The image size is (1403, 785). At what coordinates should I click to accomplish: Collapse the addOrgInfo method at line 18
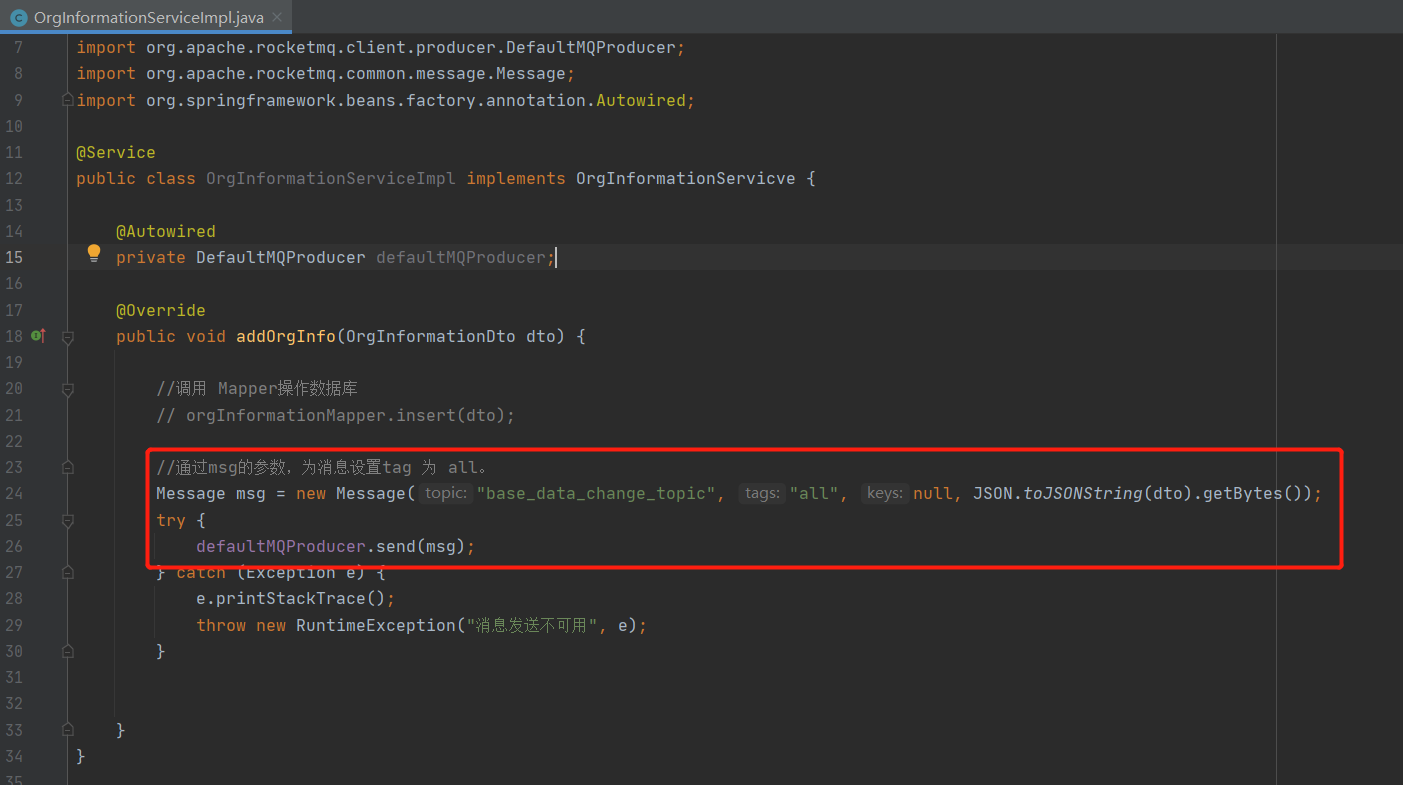click(x=68, y=337)
